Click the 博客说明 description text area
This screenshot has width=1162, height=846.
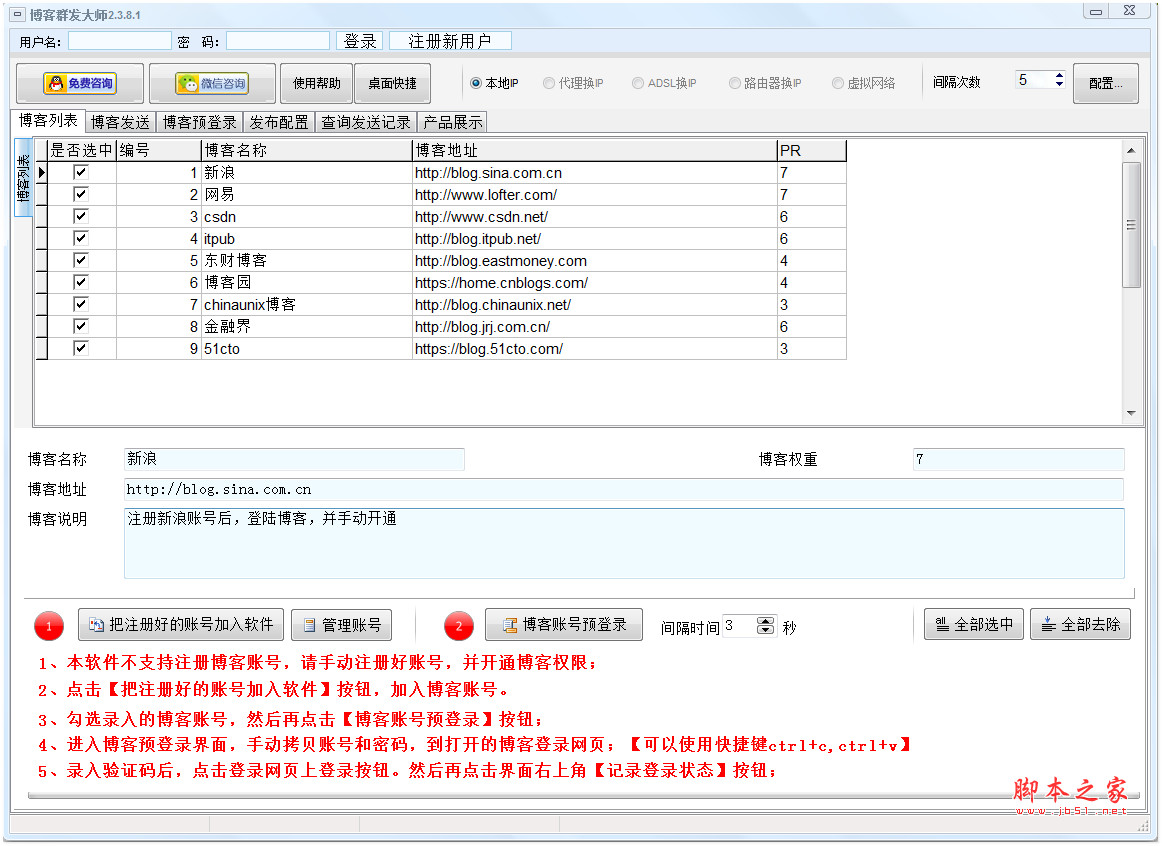[624, 543]
